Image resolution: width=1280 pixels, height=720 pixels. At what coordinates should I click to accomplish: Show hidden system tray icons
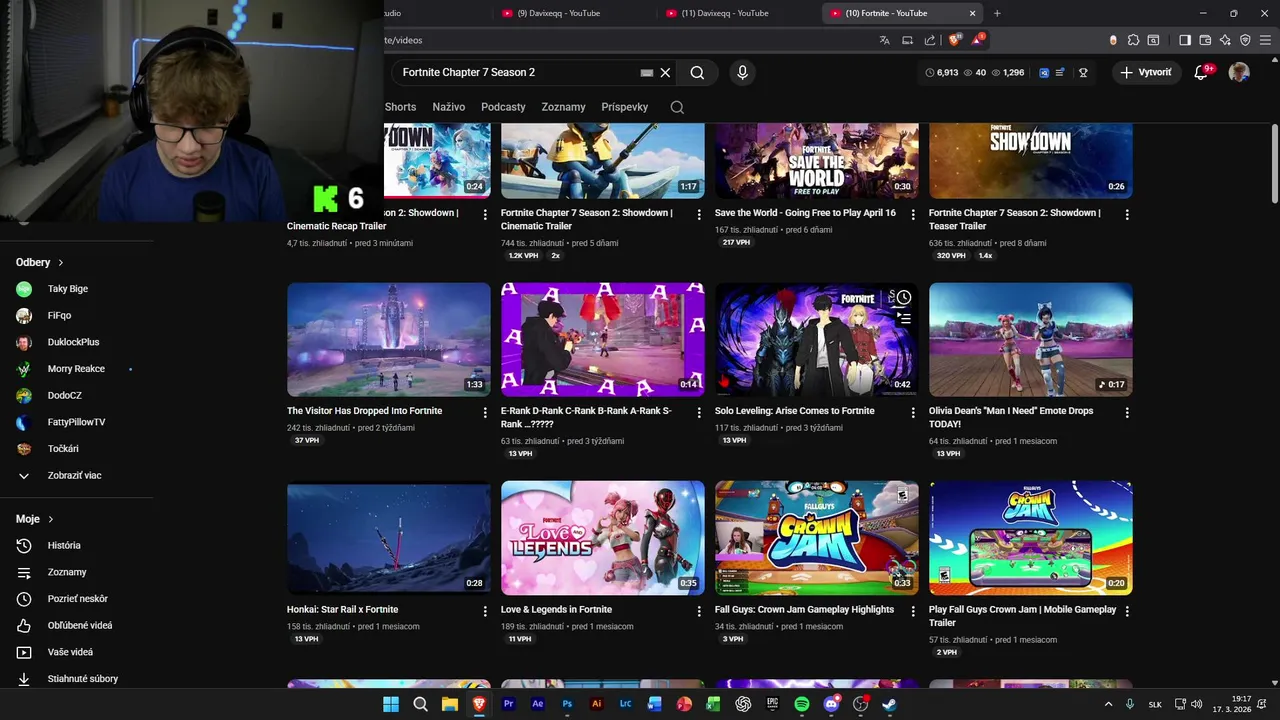1108,704
